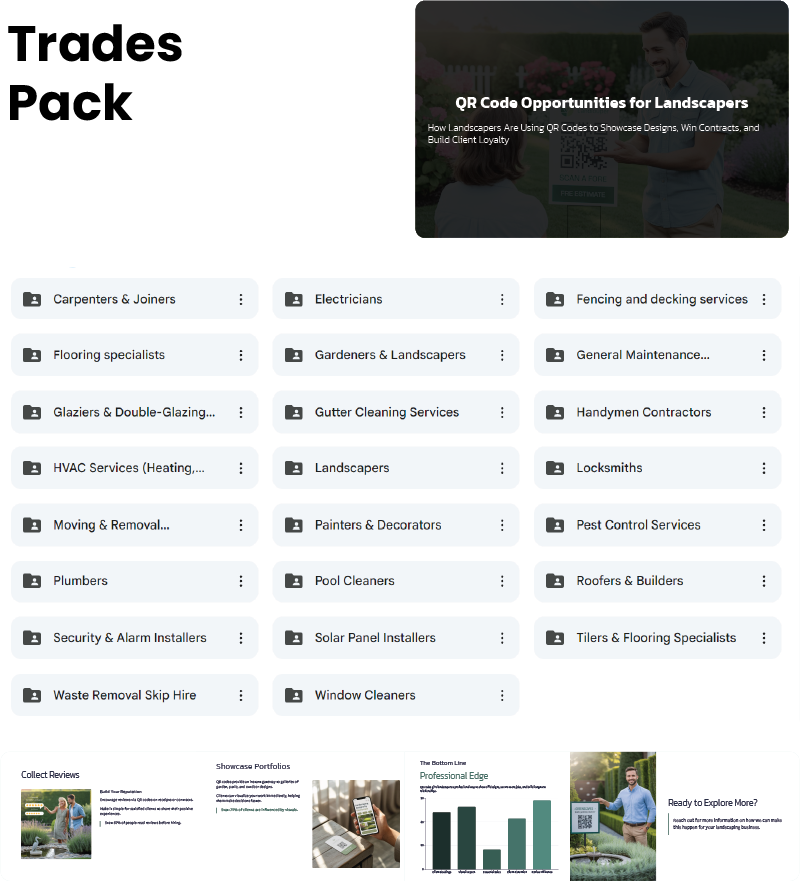Image resolution: width=800 pixels, height=881 pixels.
Task: Show options menu for Solar Panel Installers
Action: click(502, 638)
